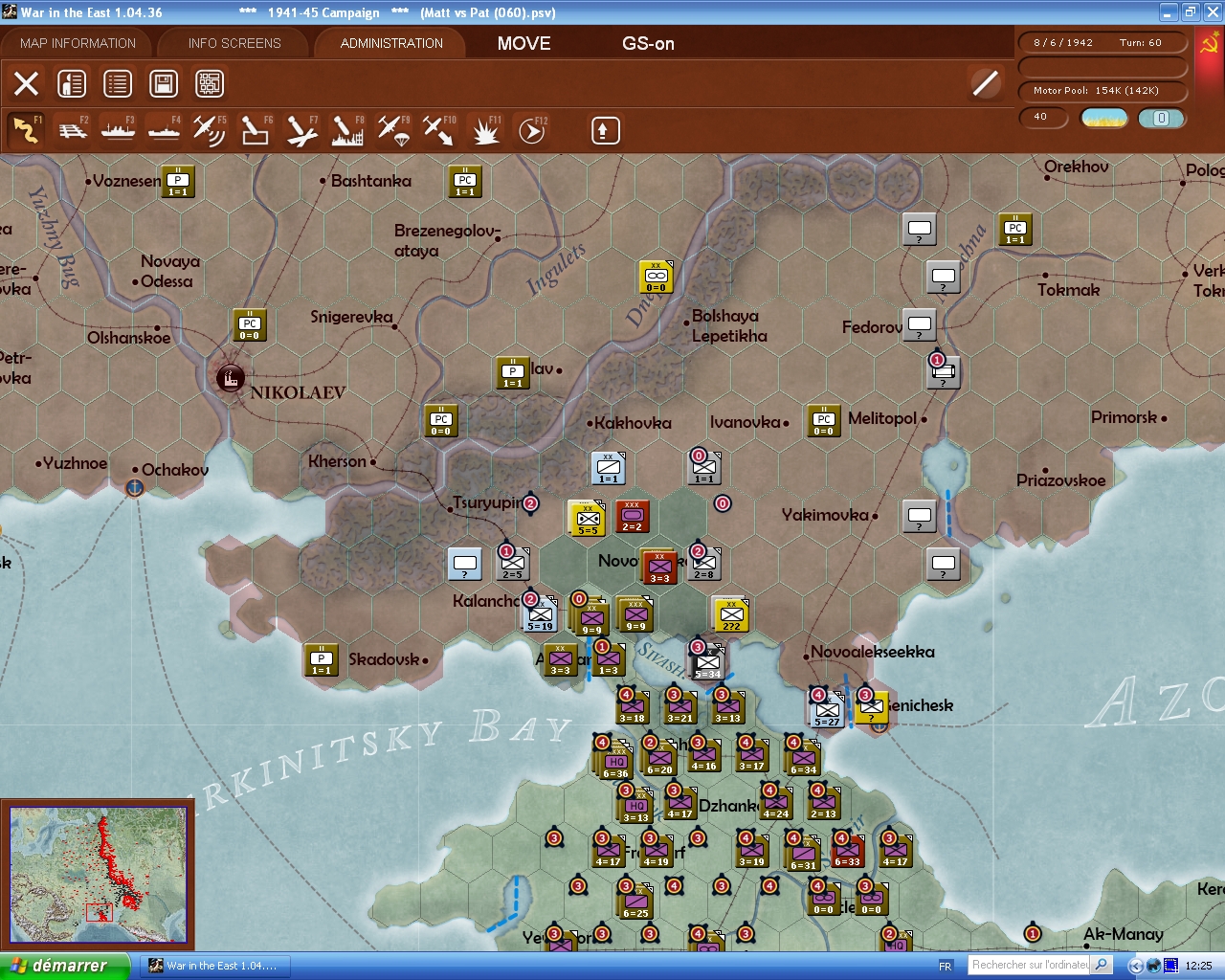The width and height of the screenshot is (1225, 980).
Task: Select the 3=18 unit counter
Action: [x=632, y=707]
